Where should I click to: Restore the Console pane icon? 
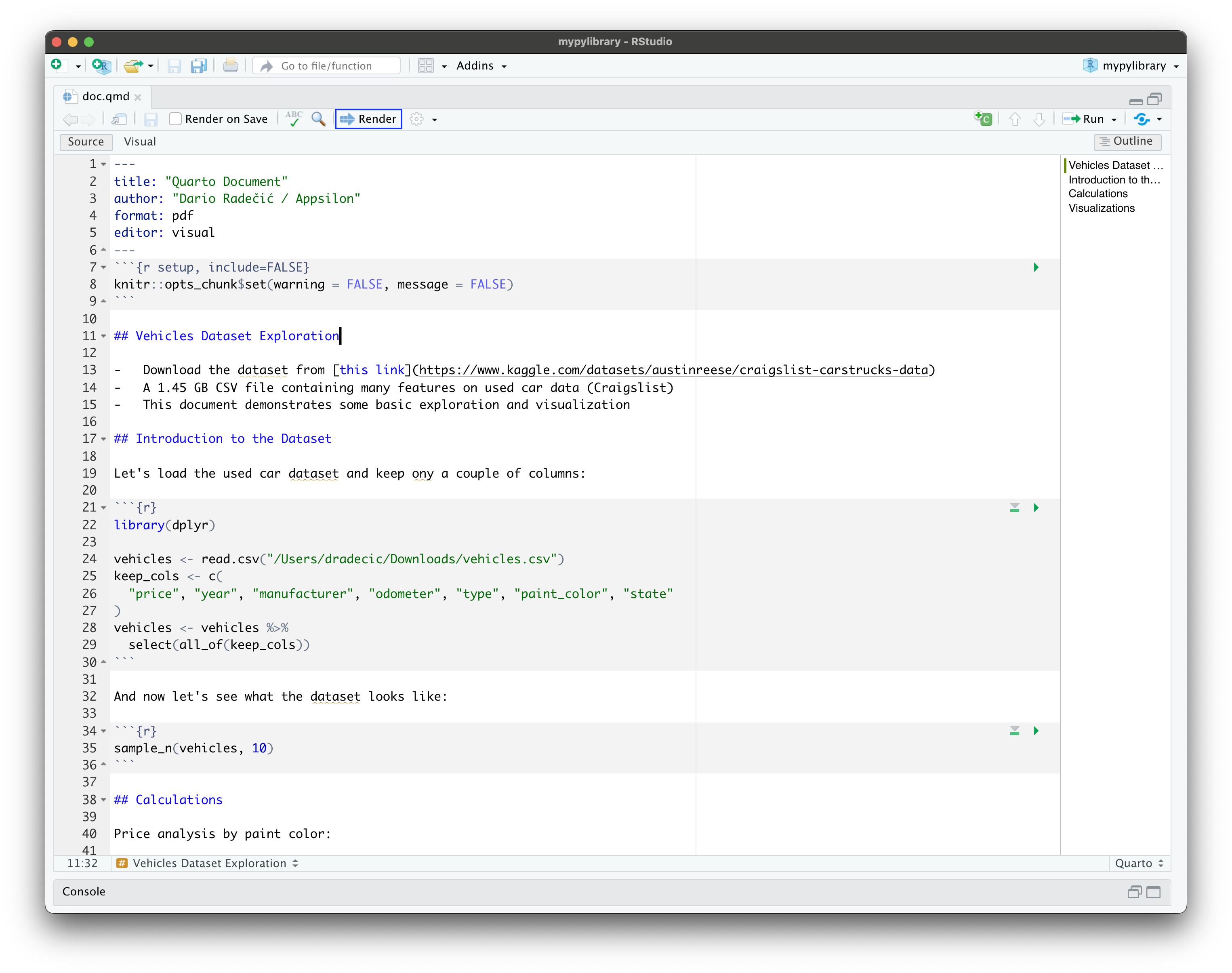pyautogui.click(x=1135, y=892)
